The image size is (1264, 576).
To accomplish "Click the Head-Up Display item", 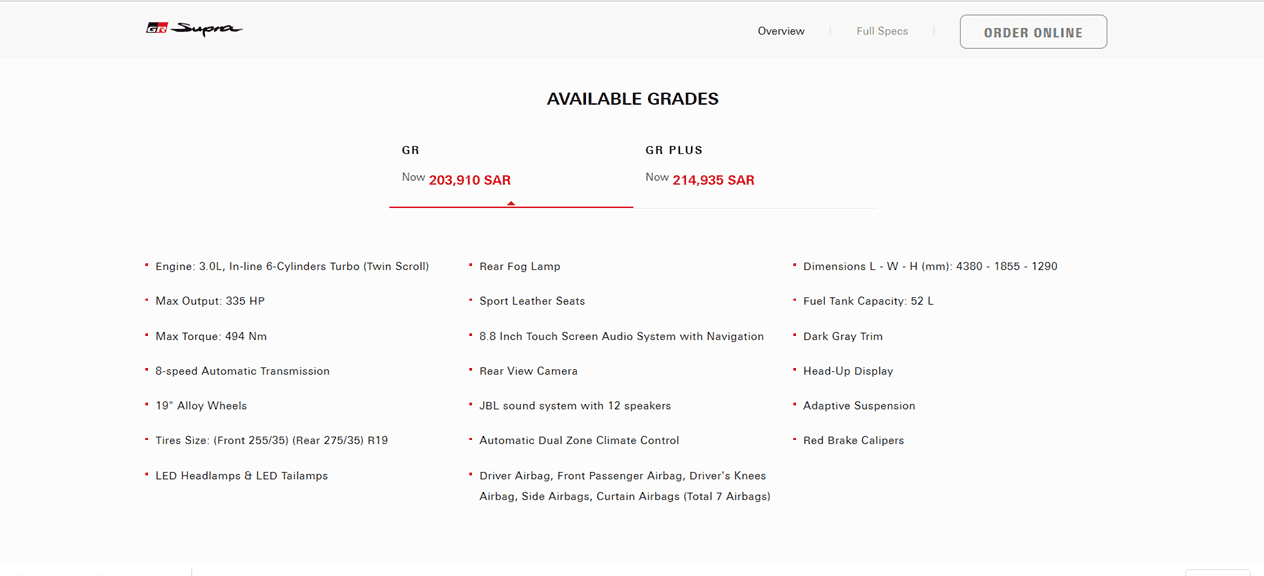I will [848, 371].
